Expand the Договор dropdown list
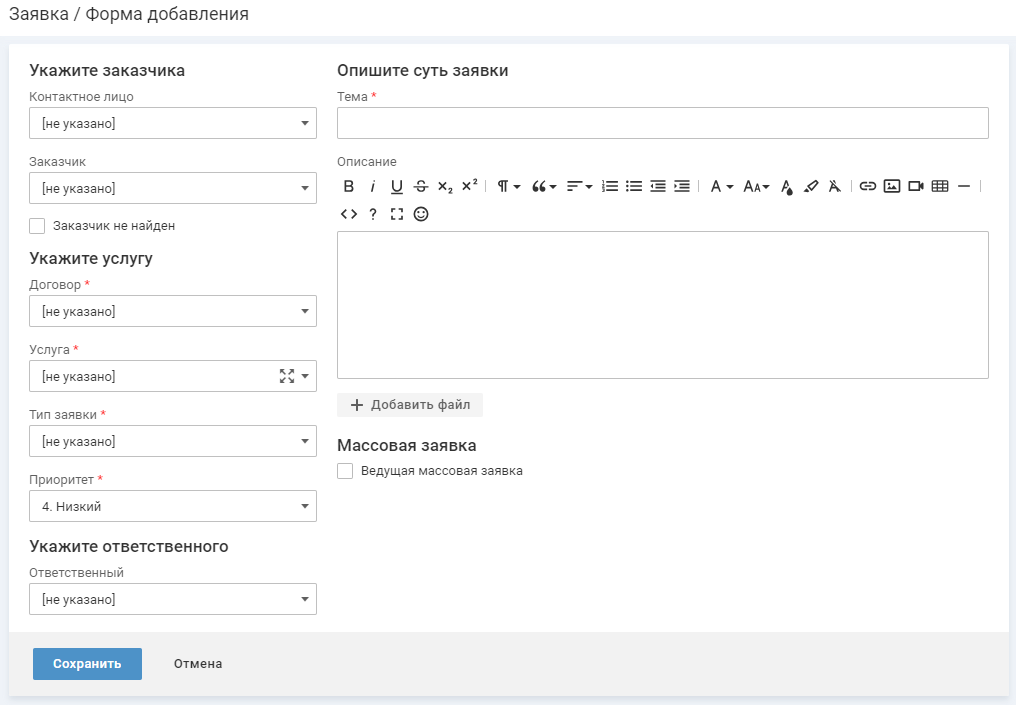 [173, 311]
